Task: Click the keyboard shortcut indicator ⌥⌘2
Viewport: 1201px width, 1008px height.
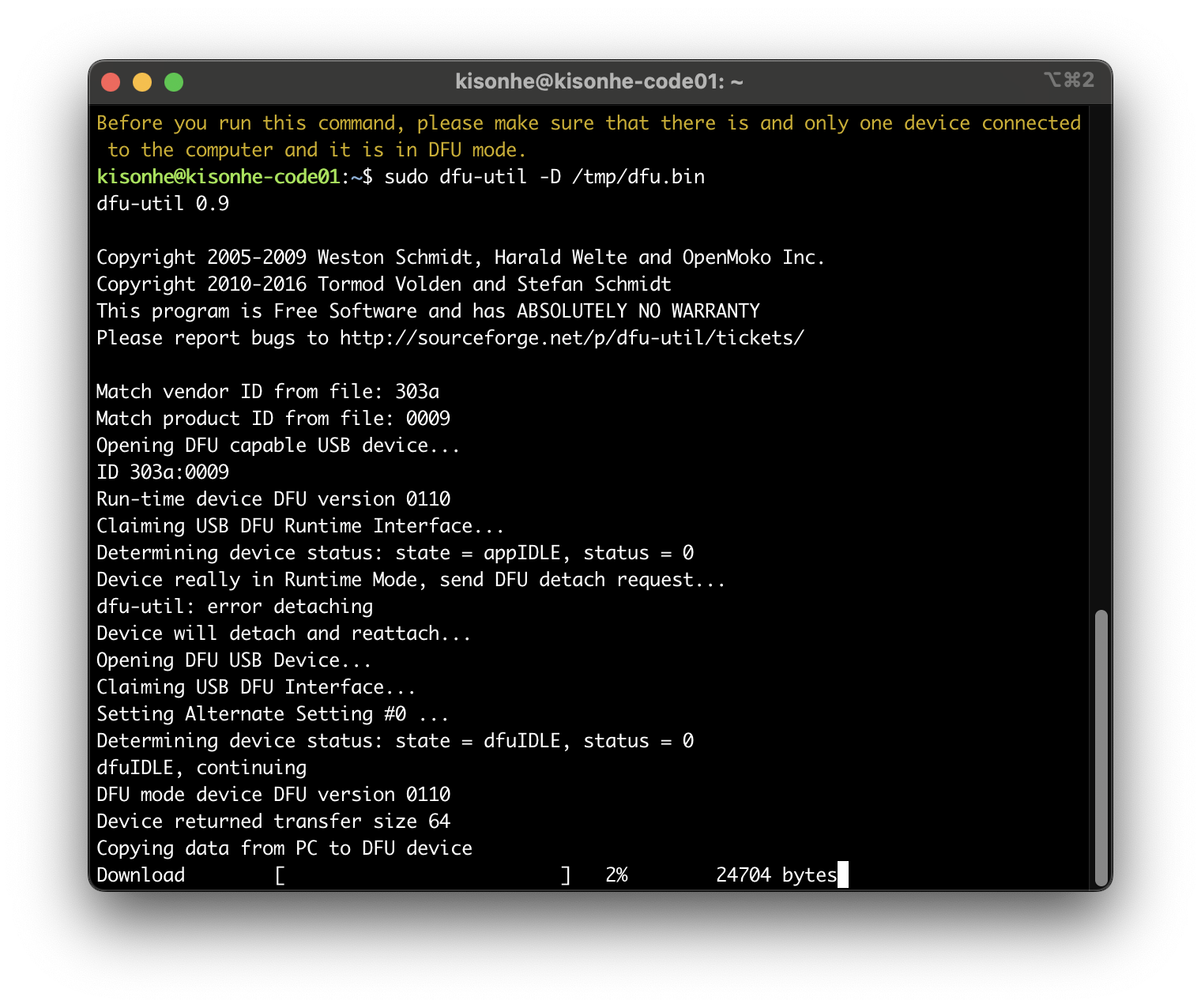Action: [1069, 80]
